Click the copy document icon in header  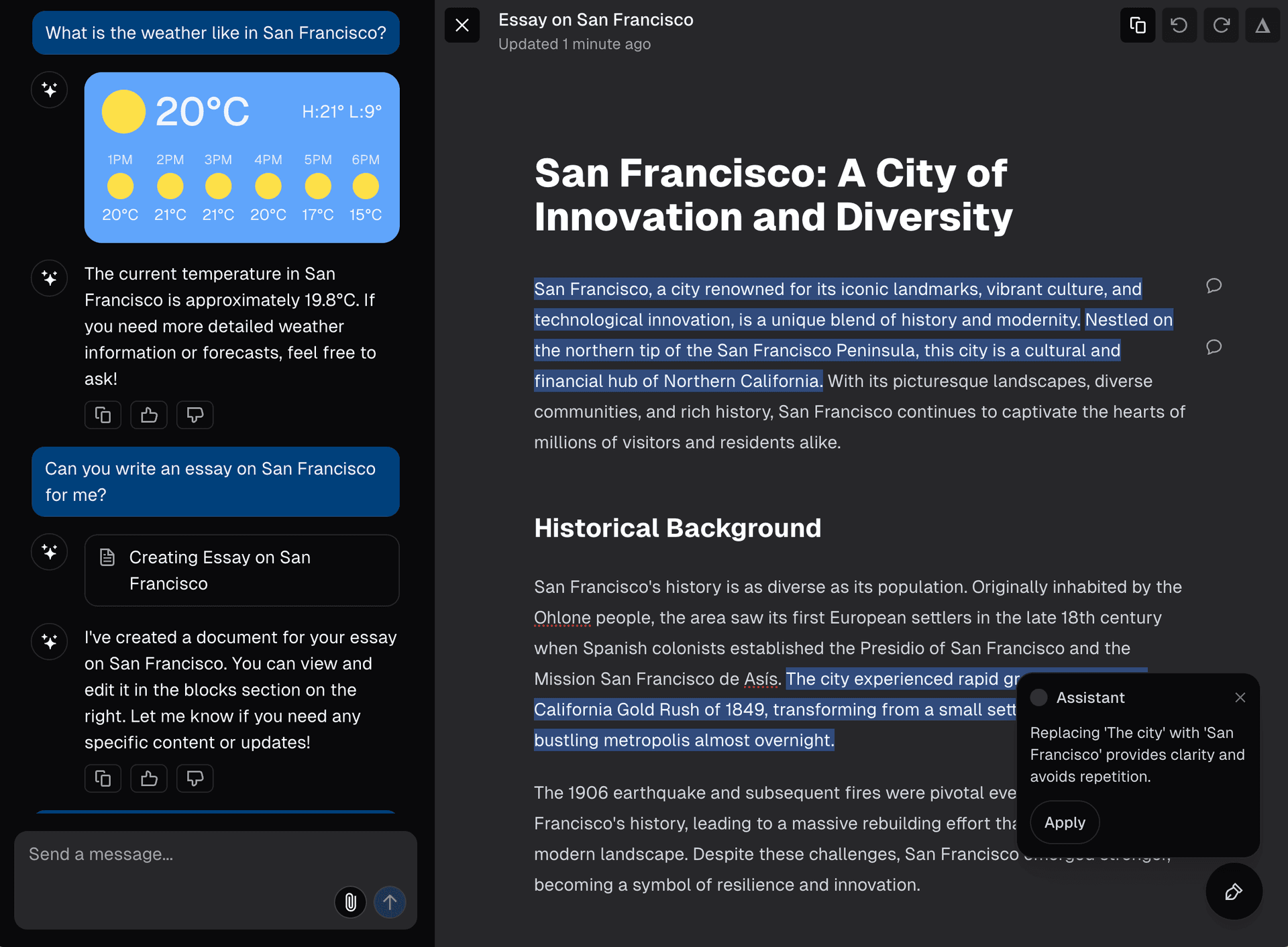(1137, 25)
